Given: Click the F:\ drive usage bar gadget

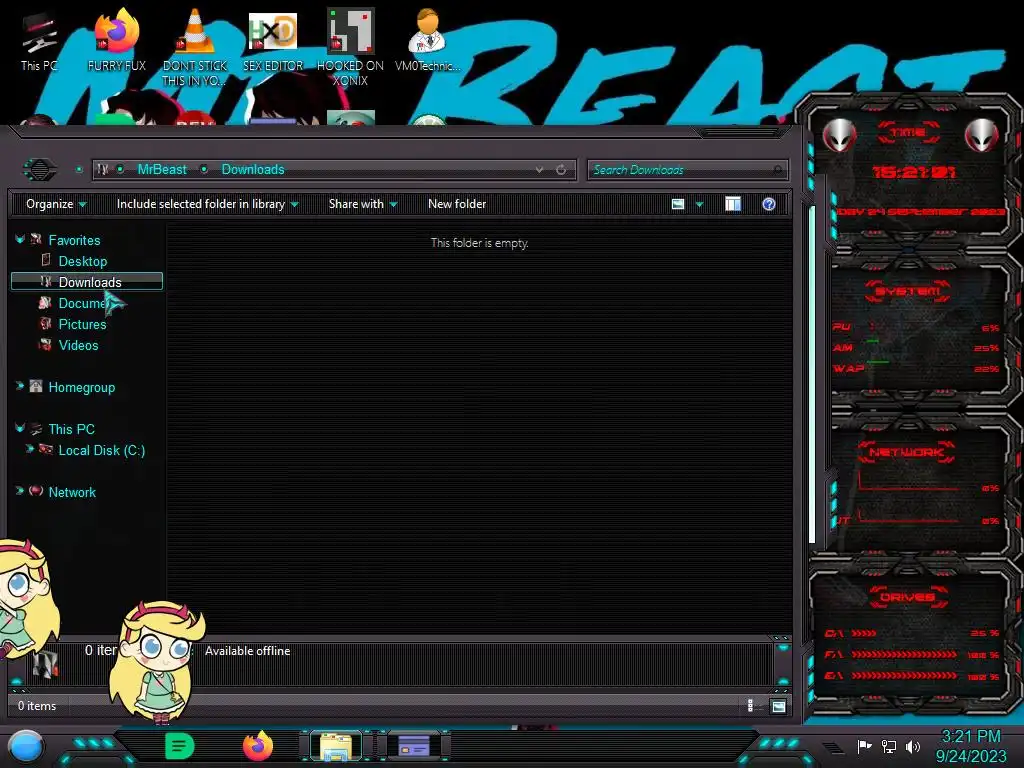Looking at the screenshot, I should tap(912, 654).
